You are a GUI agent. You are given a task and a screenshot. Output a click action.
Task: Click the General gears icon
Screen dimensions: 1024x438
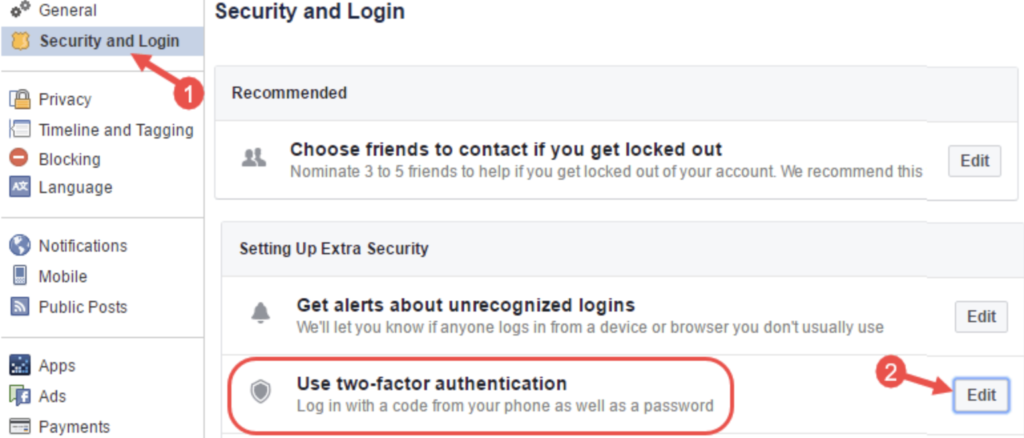(x=20, y=9)
